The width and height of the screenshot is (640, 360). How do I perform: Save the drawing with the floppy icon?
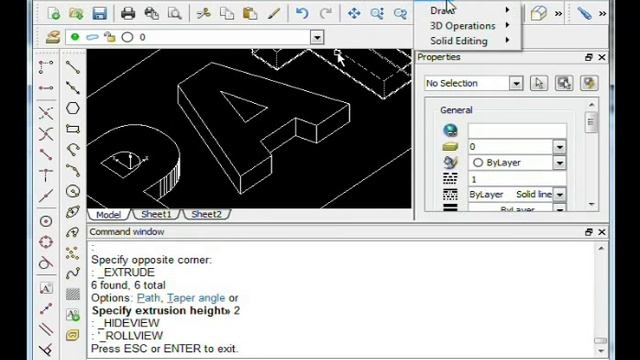[99, 13]
